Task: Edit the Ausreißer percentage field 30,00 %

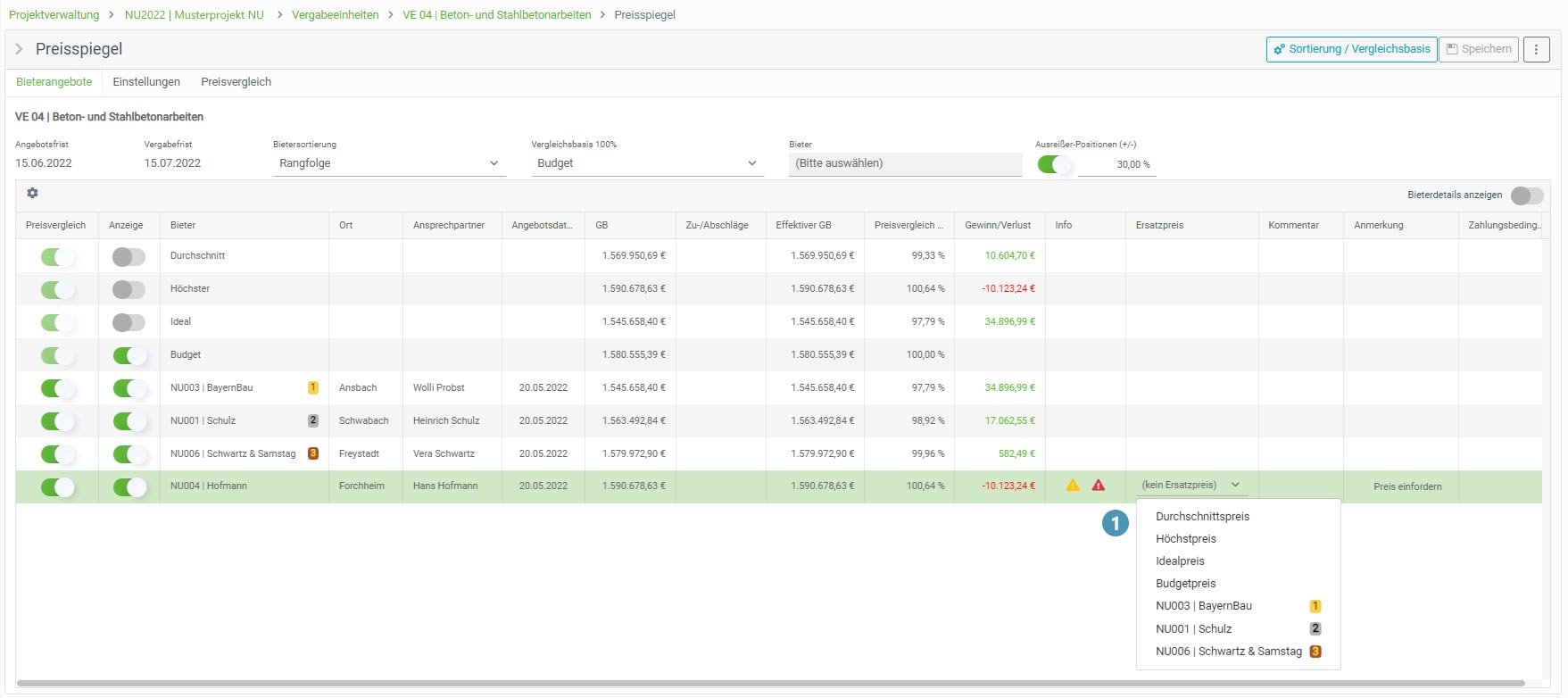Action: (x=1117, y=164)
